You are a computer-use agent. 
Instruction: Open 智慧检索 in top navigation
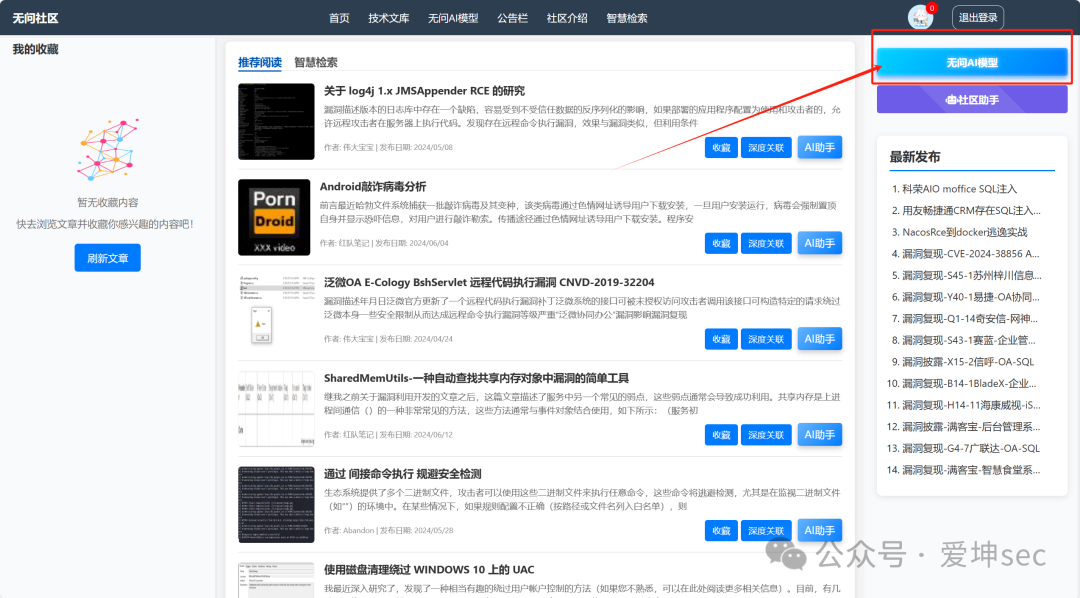627,18
